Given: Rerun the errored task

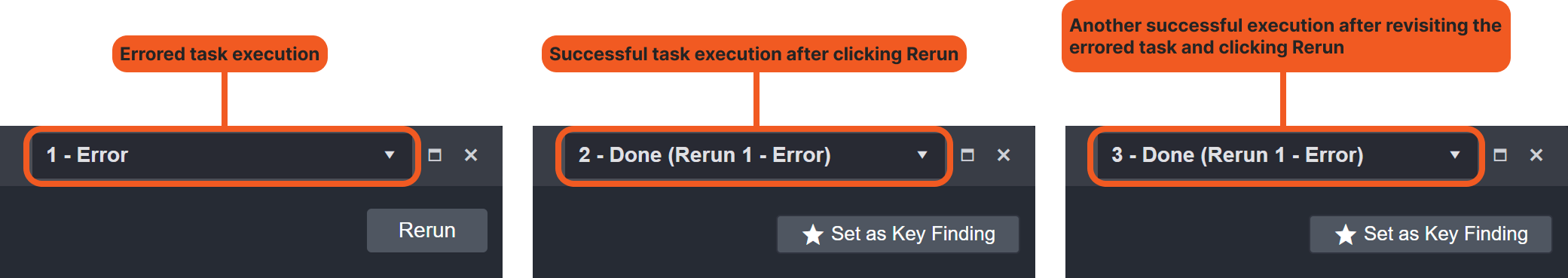Looking at the screenshot, I should 427,231.
